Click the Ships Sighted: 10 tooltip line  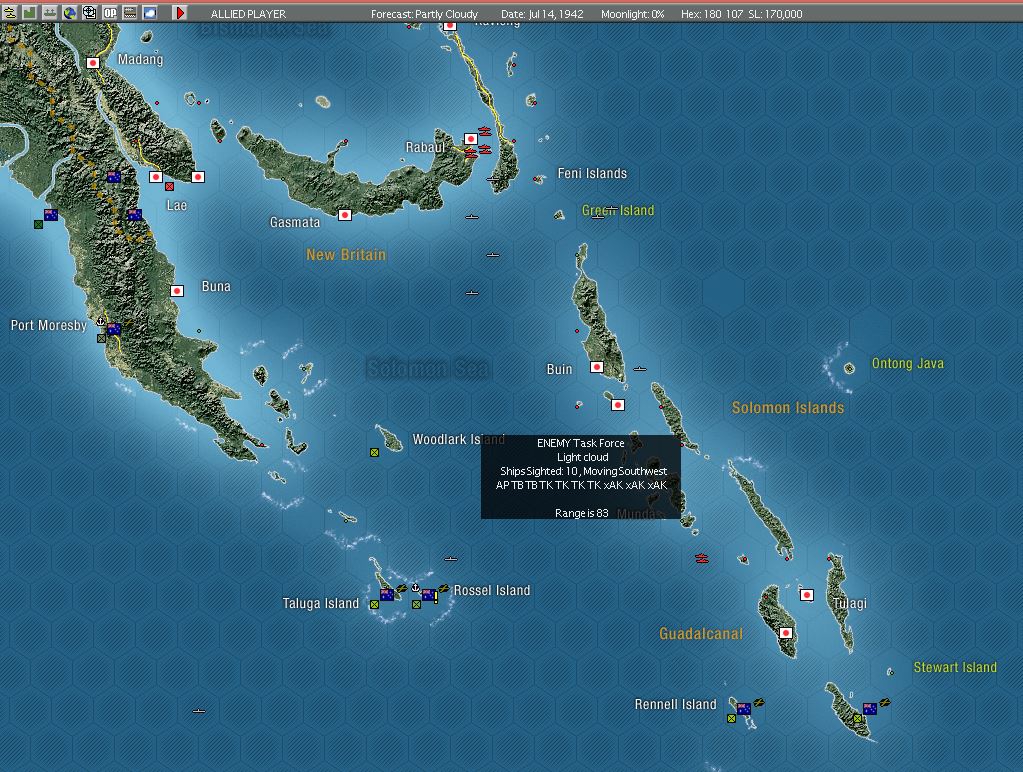tap(583, 471)
